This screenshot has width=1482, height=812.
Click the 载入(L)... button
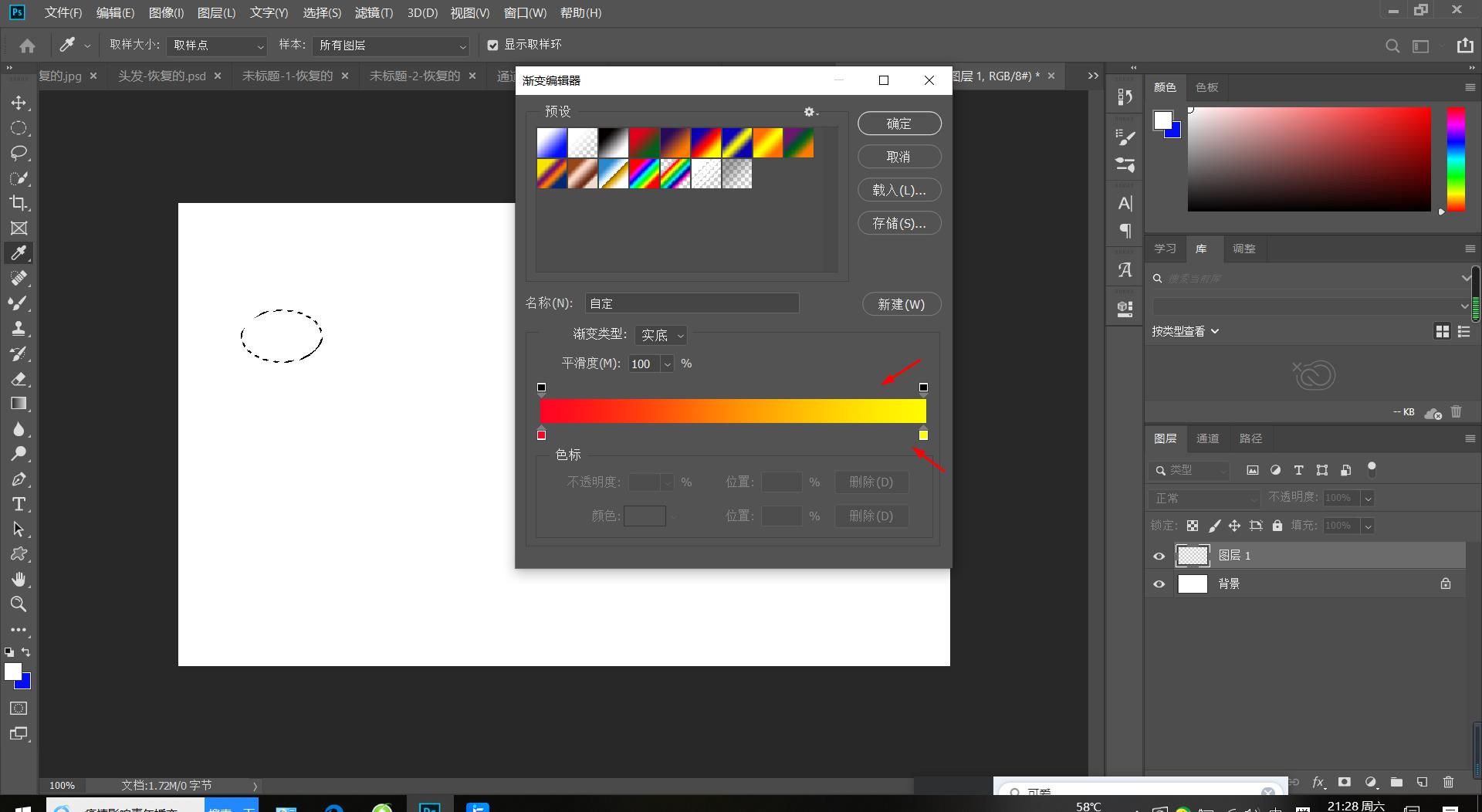pos(899,190)
